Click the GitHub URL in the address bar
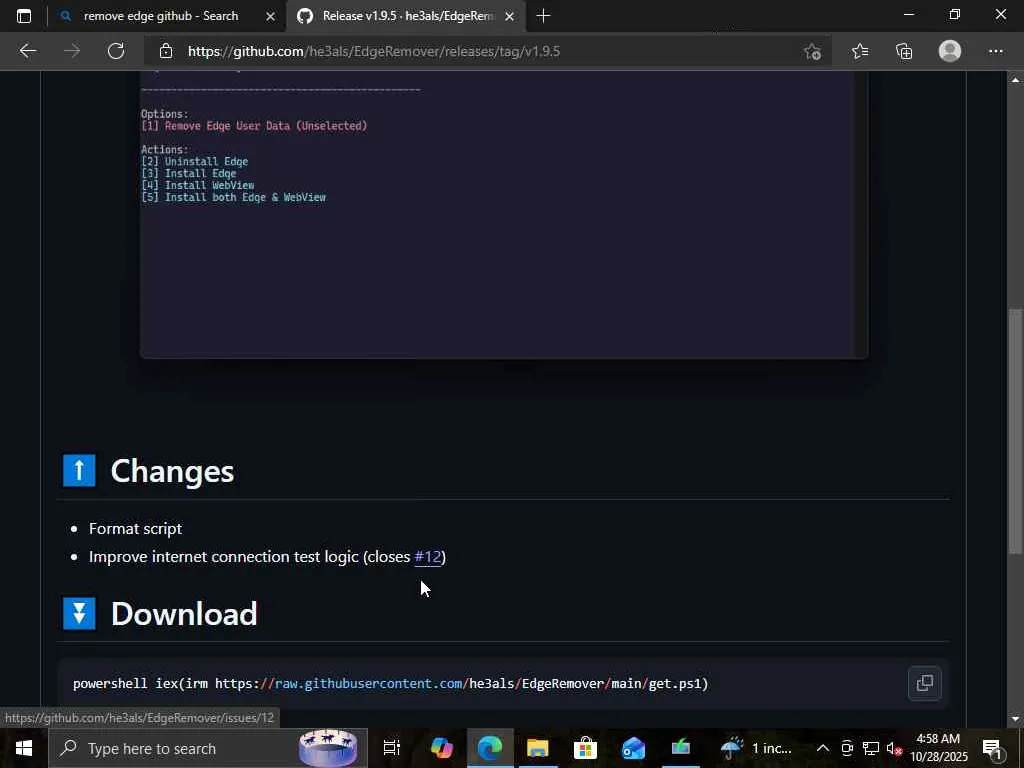 coord(374,51)
